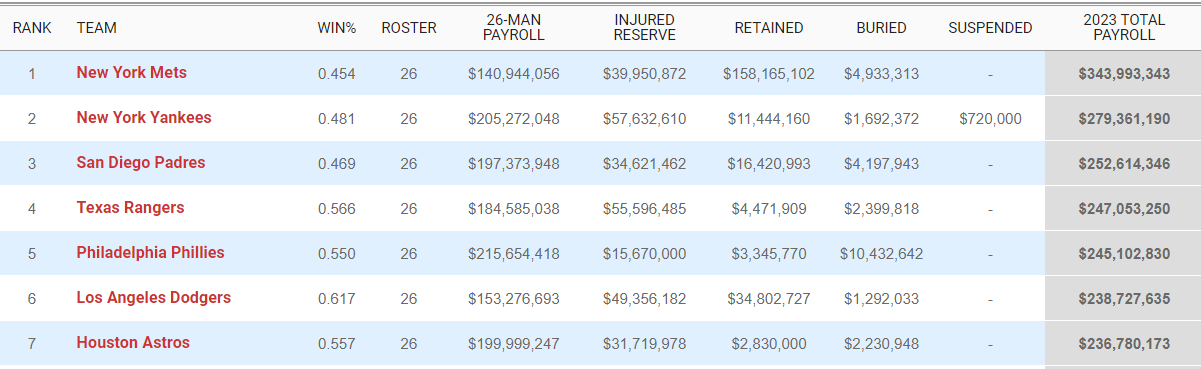Sort by 26-MAN PAYROLL column header
This screenshot has width=1201, height=369.
(514, 28)
